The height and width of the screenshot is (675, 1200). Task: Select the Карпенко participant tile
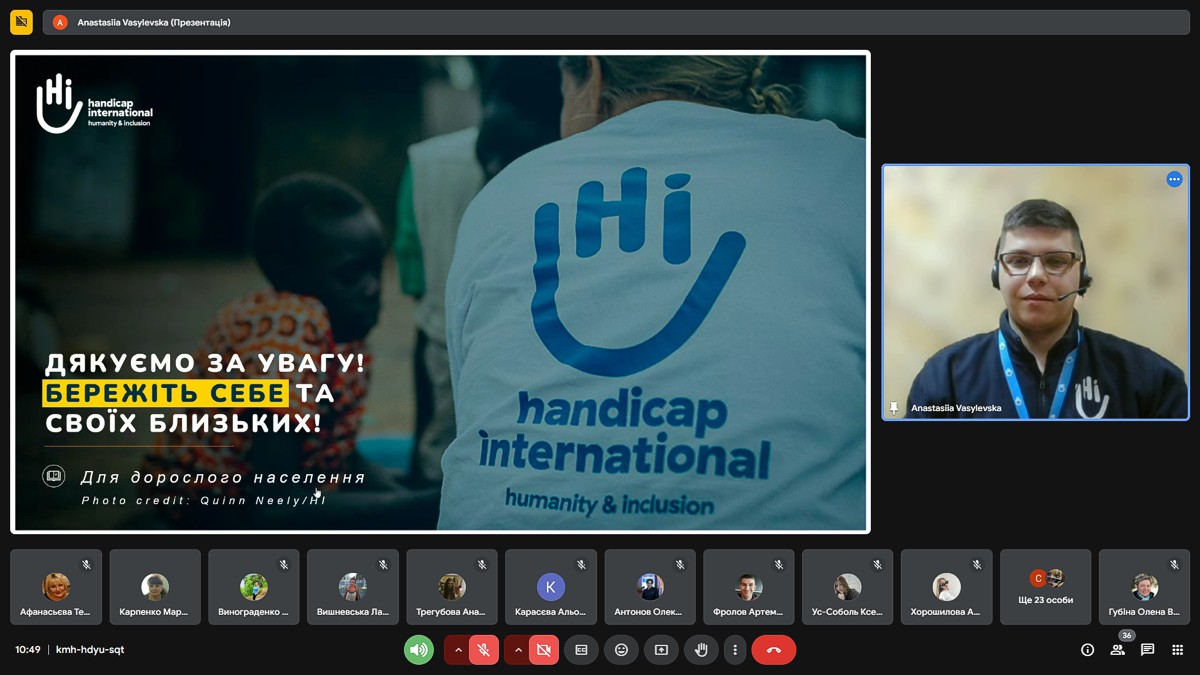pyautogui.click(x=155, y=587)
